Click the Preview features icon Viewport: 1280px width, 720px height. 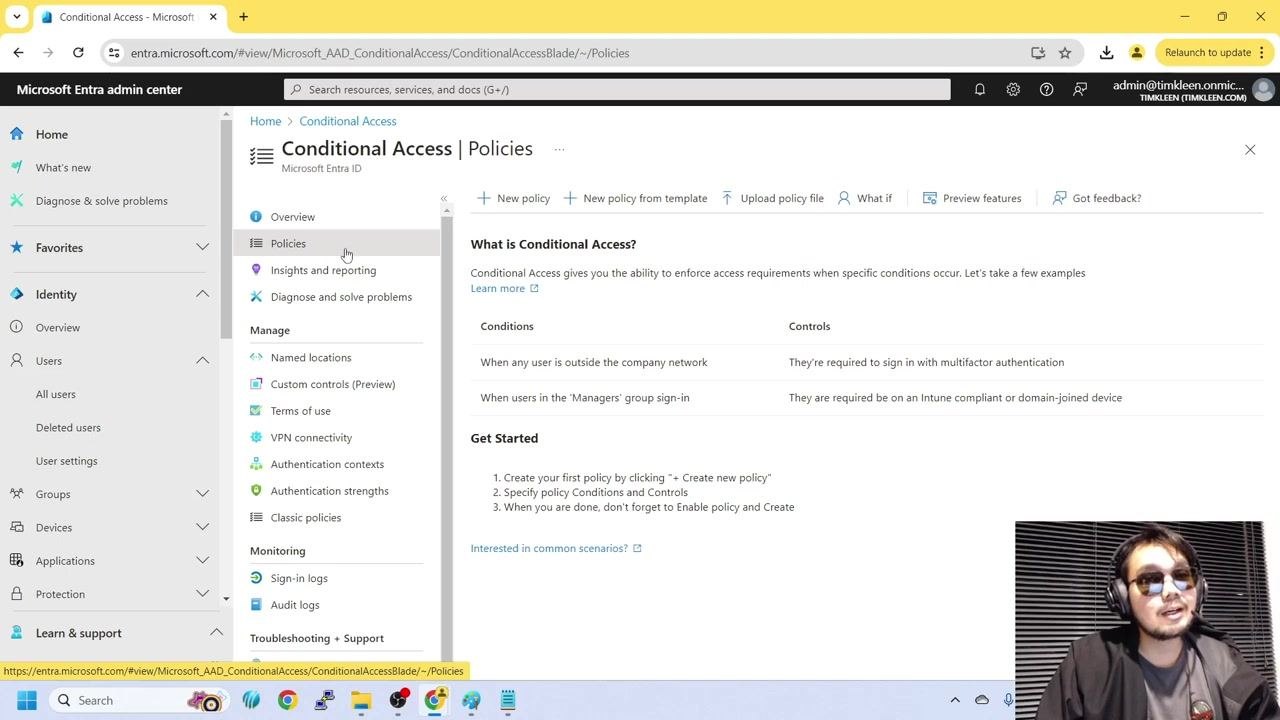point(930,198)
